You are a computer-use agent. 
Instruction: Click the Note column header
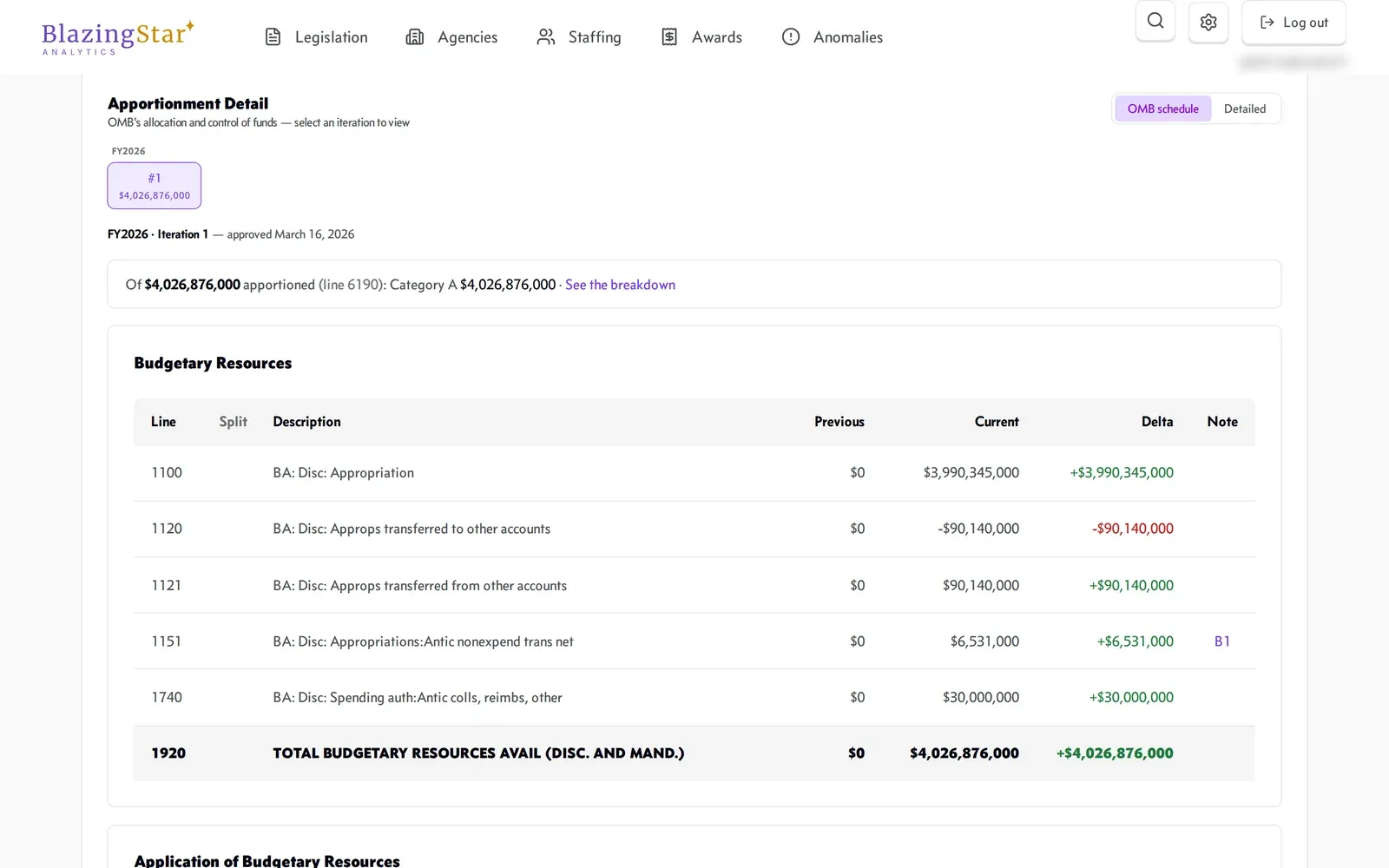(1222, 422)
